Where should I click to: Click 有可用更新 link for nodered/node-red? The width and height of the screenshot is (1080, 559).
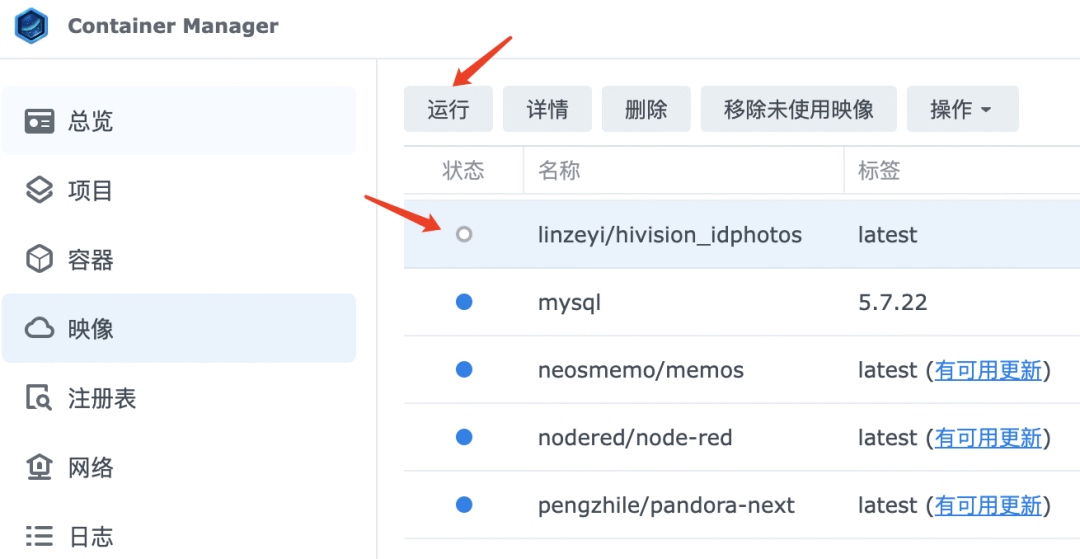988,438
